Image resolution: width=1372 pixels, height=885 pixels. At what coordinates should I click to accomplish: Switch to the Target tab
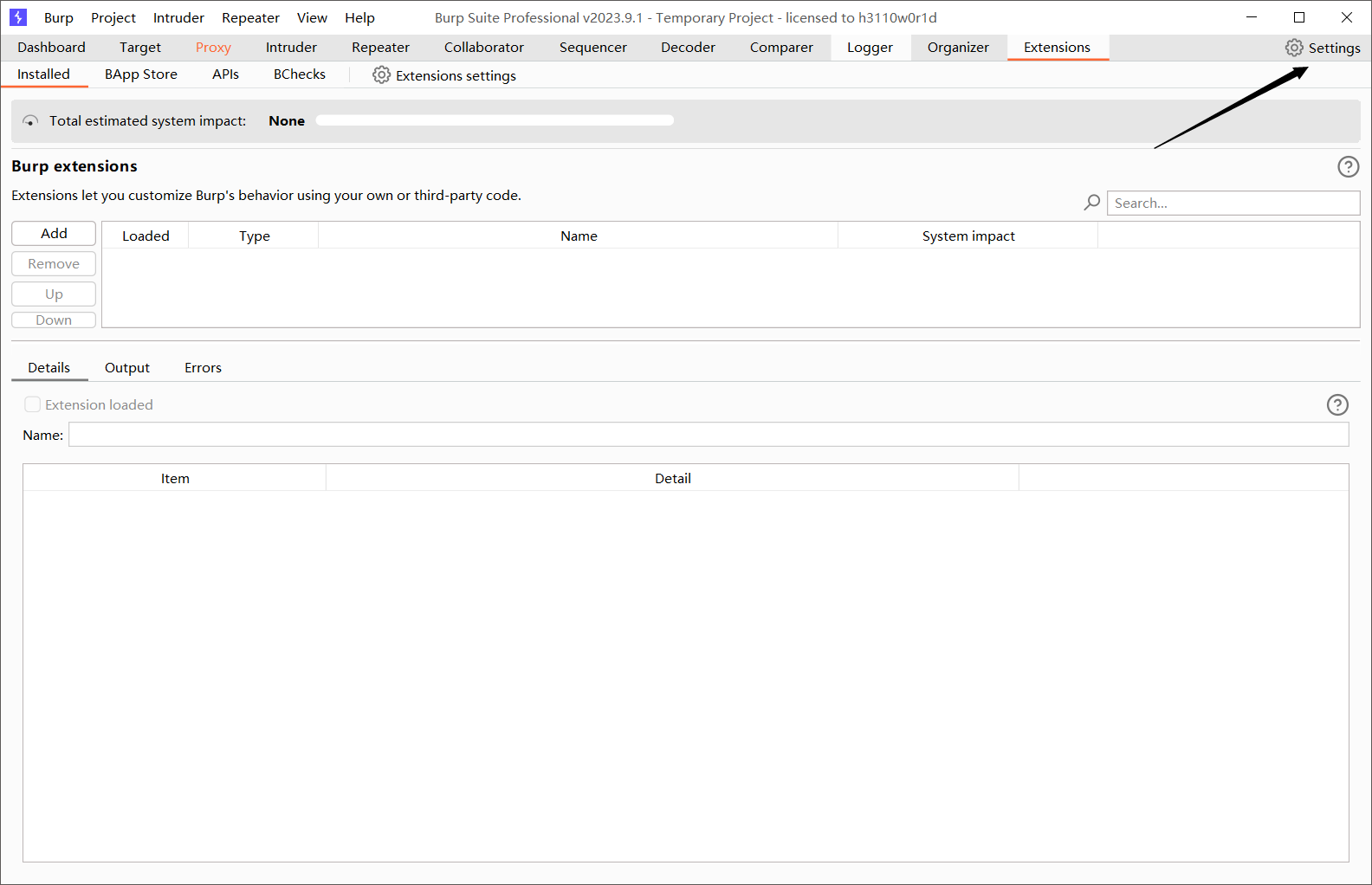(140, 48)
